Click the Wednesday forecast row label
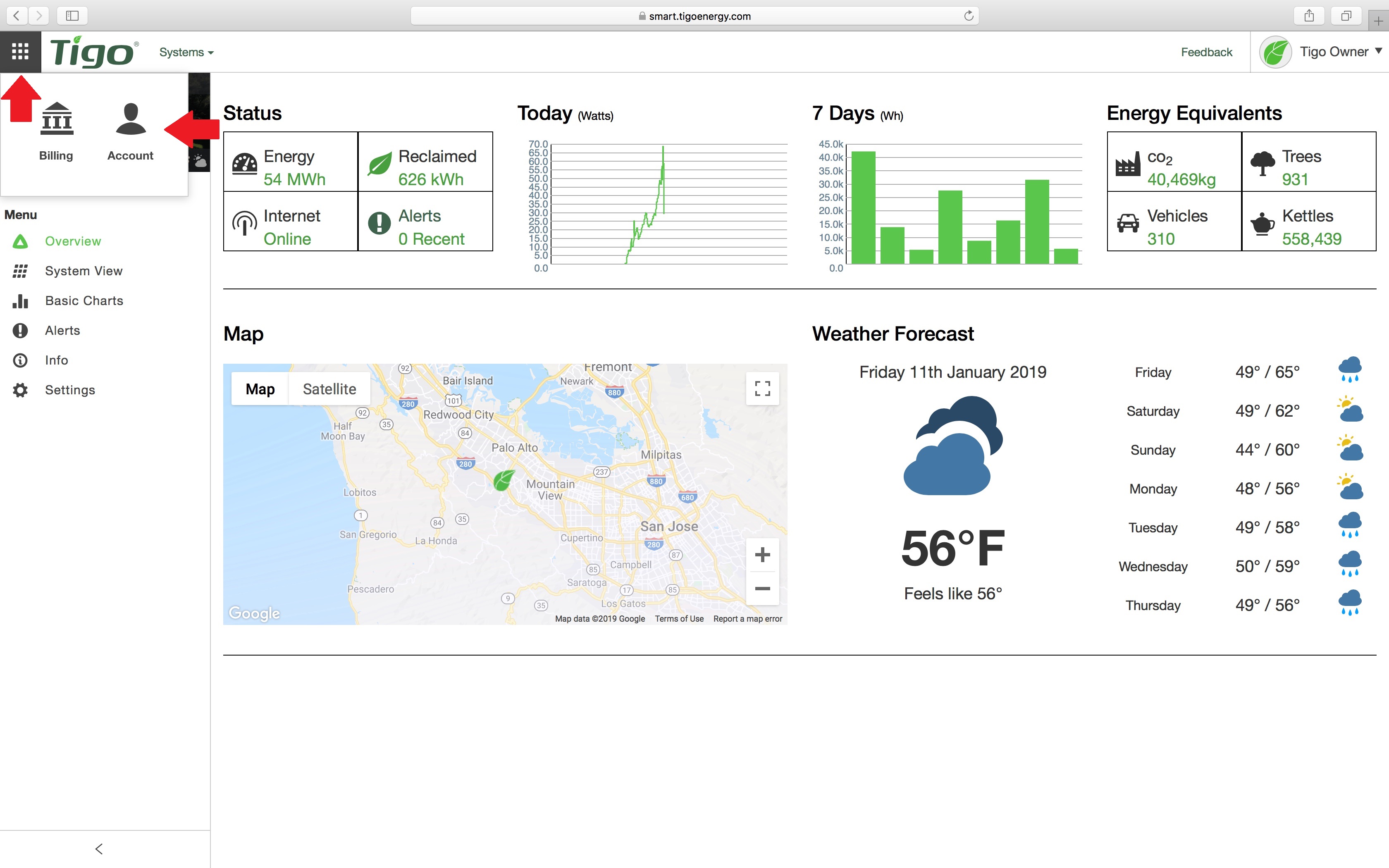Screen dimensions: 1389x868 (x=1153, y=567)
